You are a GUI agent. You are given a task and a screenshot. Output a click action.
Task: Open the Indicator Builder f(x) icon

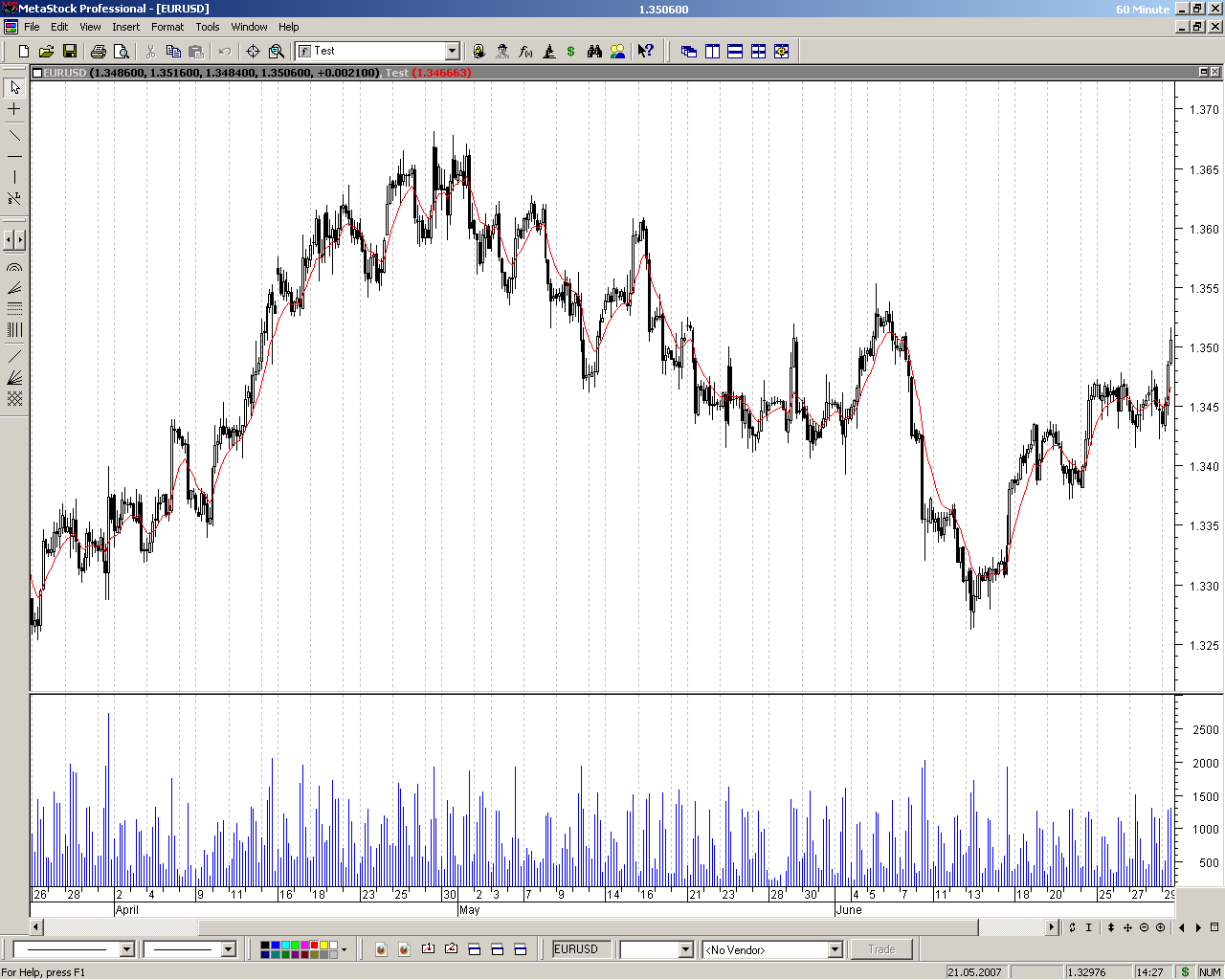525,52
